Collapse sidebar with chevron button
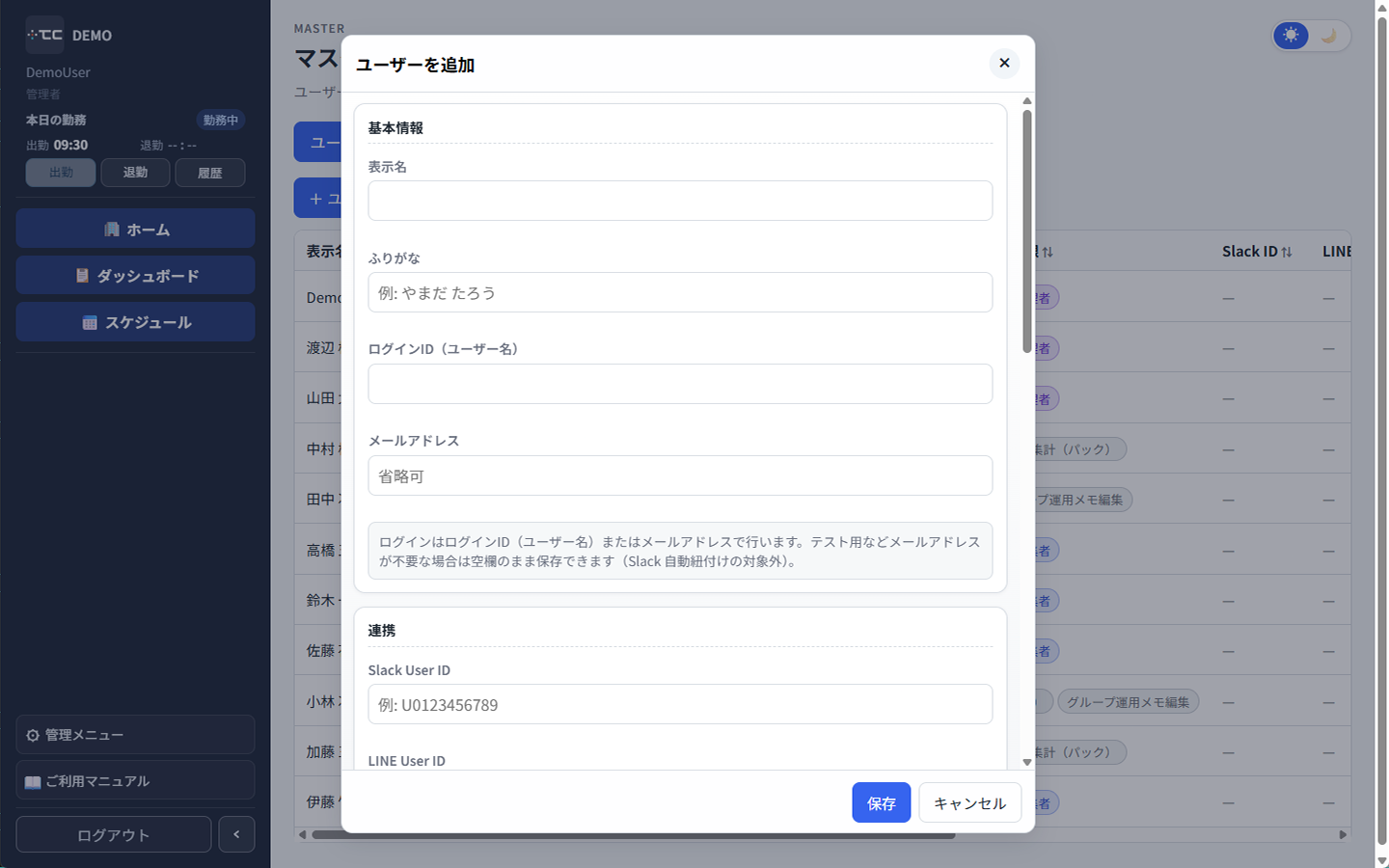 (x=236, y=834)
